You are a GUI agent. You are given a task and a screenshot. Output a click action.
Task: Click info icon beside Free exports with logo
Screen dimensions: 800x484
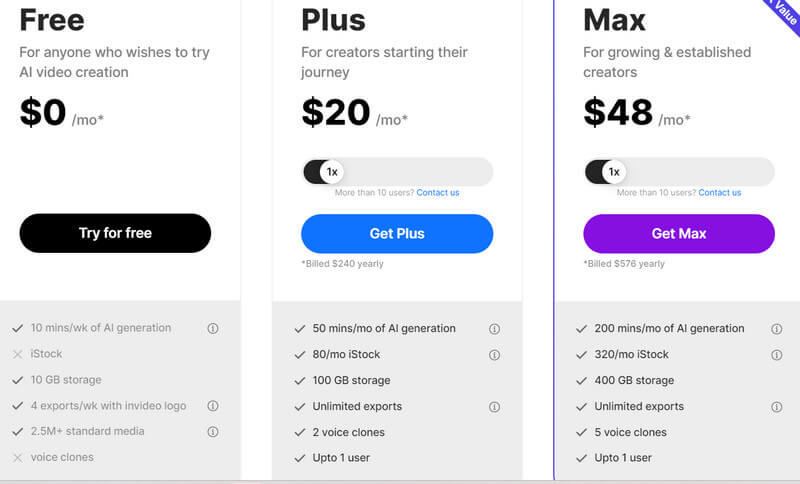click(x=212, y=406)
